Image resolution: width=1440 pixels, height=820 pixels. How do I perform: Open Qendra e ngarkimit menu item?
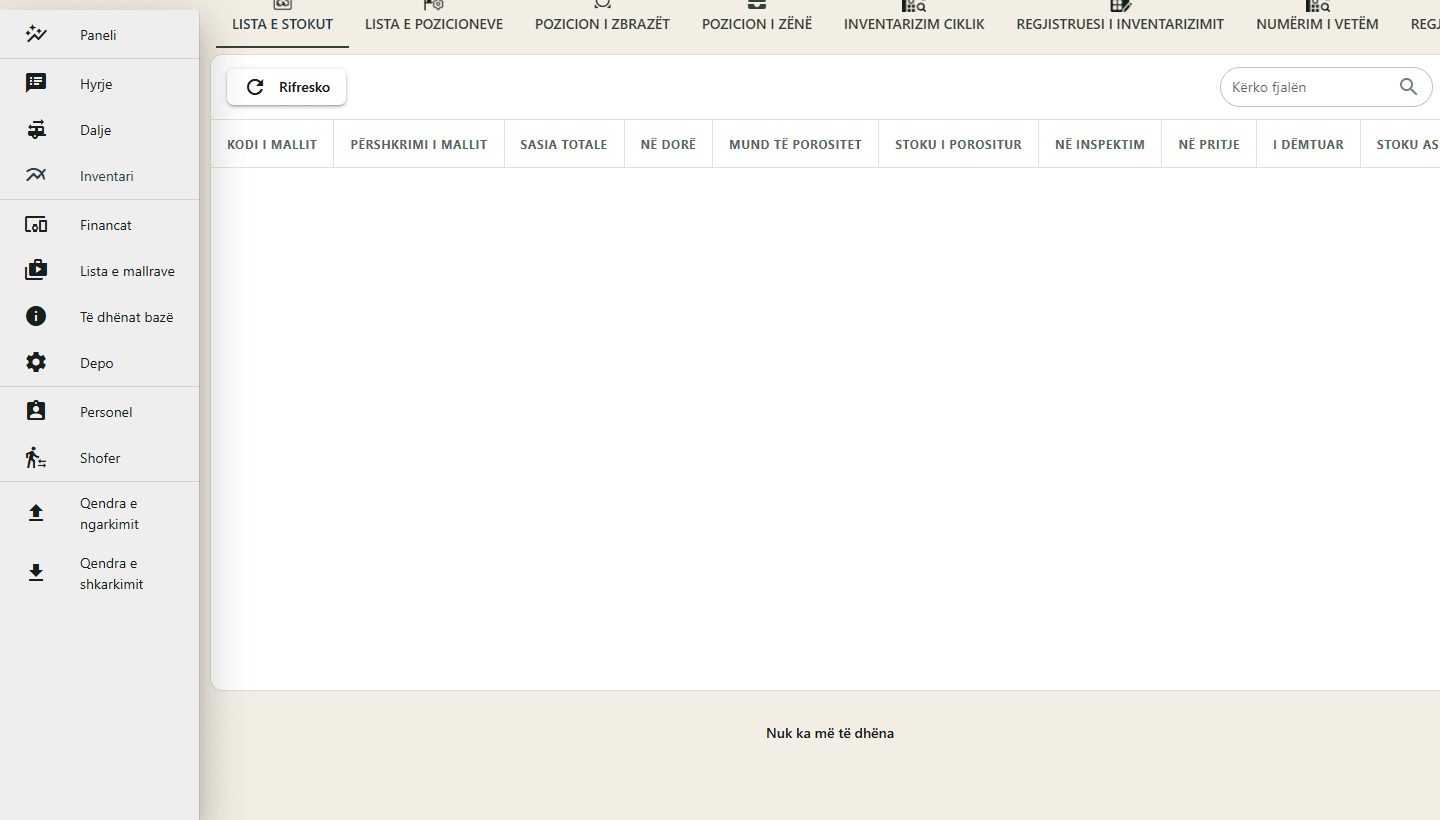100,513
